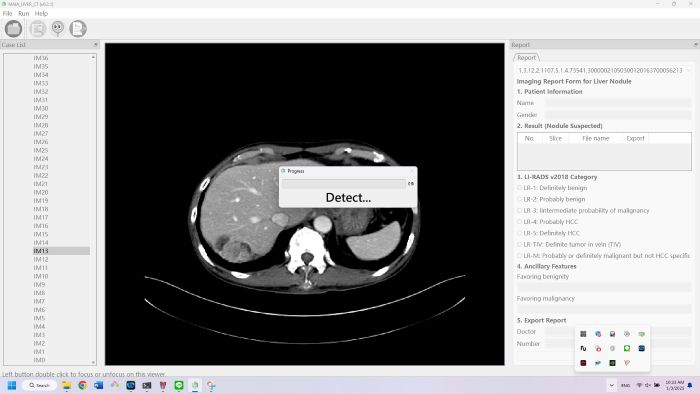Click the Doctor input field
Image resolution: width=700 pixels, height=394 pixels.
pos(618,332)
